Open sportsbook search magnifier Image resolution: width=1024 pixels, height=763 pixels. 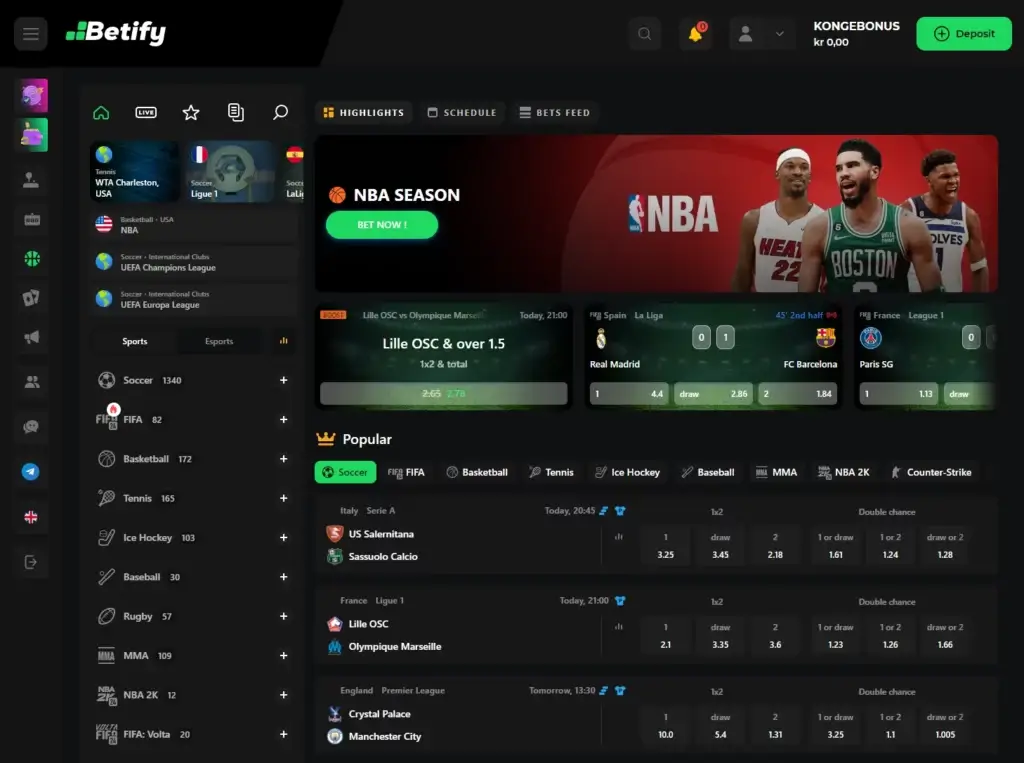[x=280, y=112]
